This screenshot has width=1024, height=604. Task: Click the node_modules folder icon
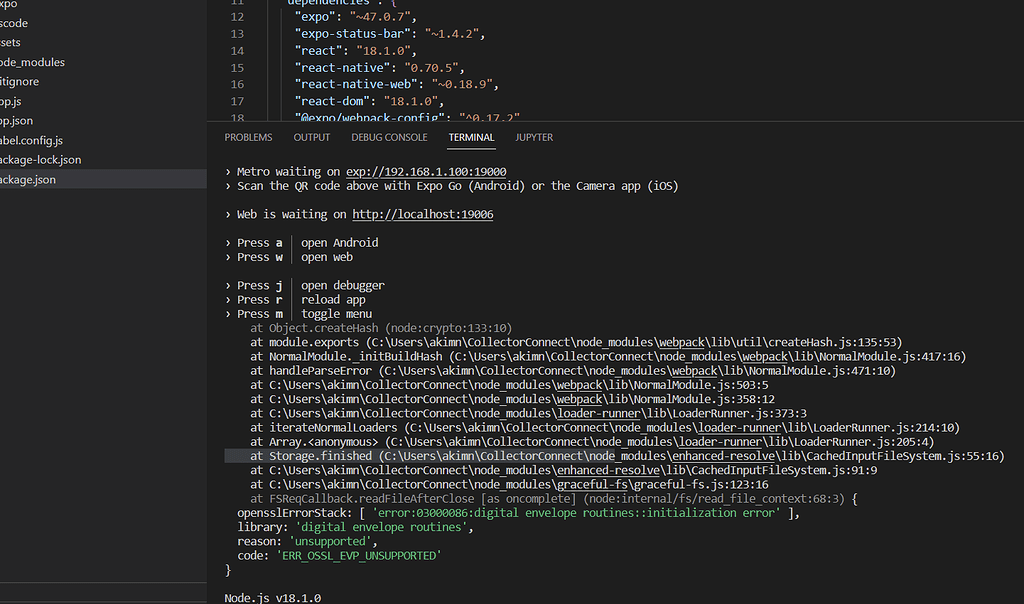[3, 62]
